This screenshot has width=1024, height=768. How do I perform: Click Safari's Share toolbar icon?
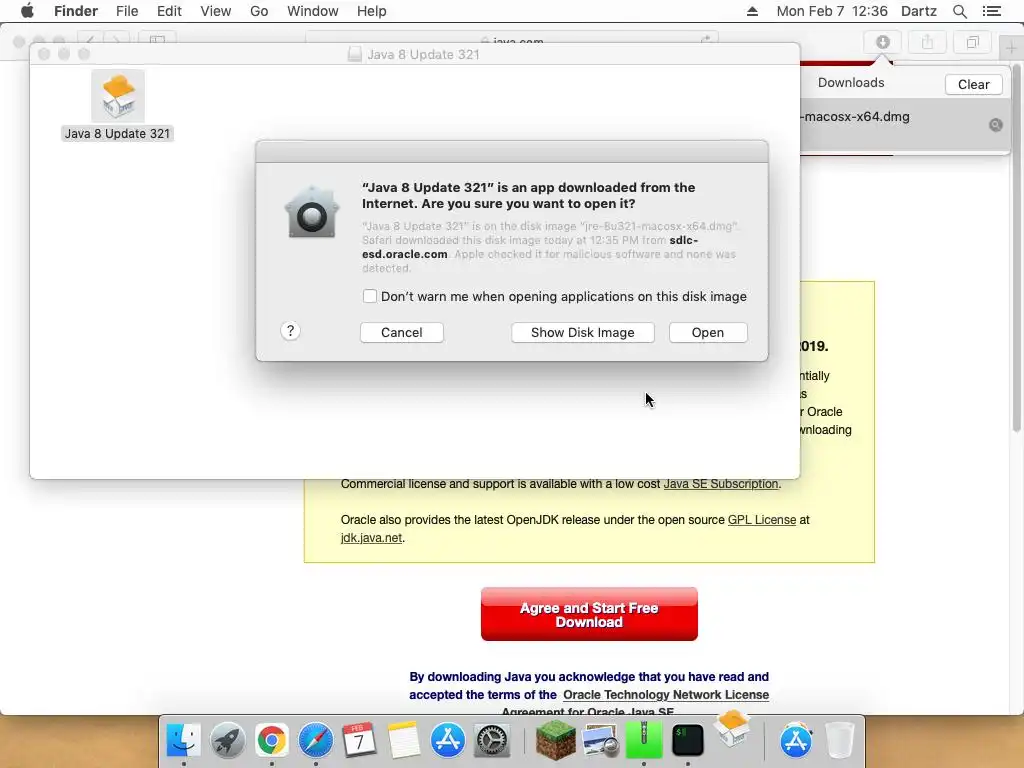927,42
